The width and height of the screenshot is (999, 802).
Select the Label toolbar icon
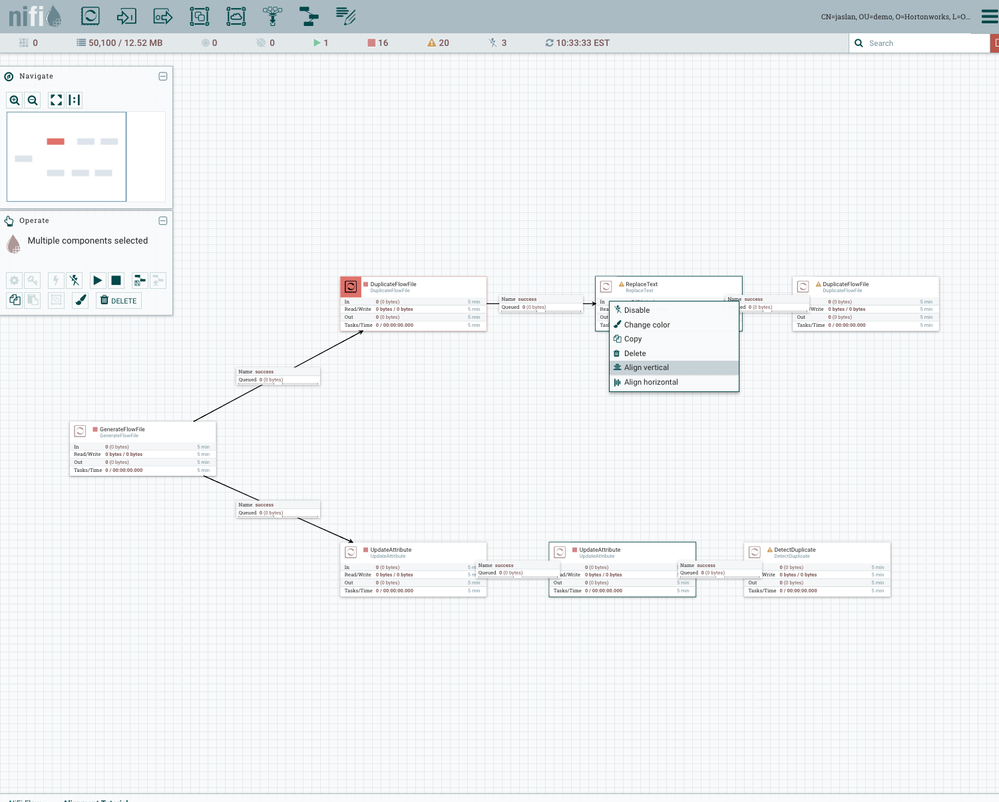point(346,16)
